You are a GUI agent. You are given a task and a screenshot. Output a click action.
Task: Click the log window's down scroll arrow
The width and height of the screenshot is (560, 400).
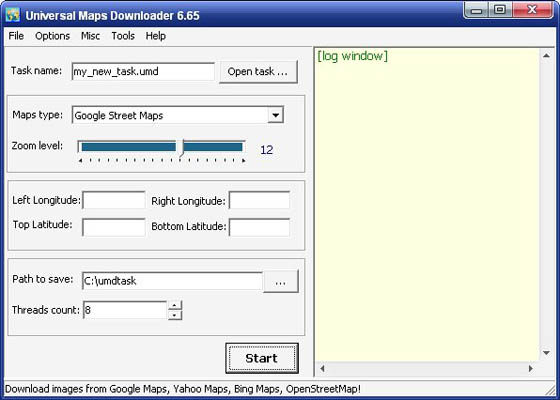[546, 353]
